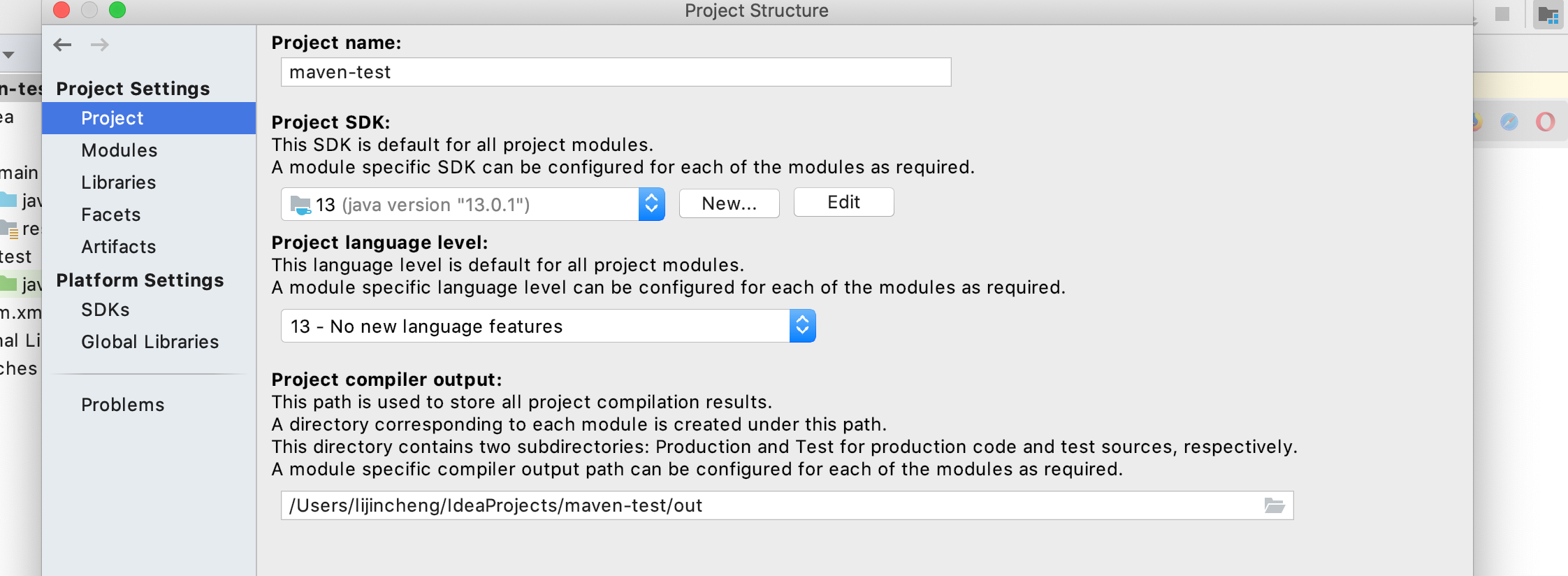Click the forward navigation arrow
Screen dimensions: 1568x576
pyautogui.click(x=100, y=45)
